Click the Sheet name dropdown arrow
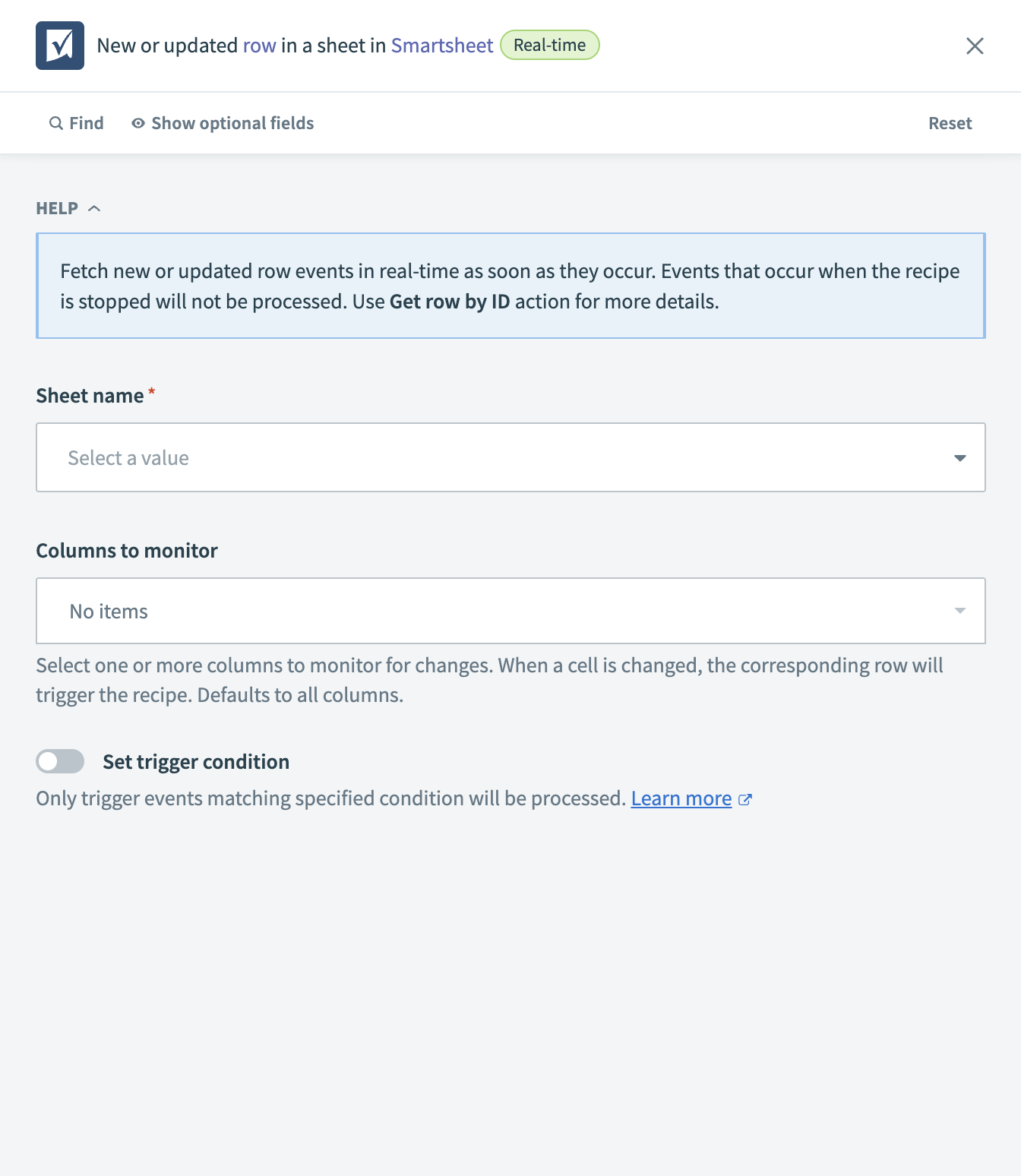The height and width of the screenshot is (1176, 1021). (959, 458)
